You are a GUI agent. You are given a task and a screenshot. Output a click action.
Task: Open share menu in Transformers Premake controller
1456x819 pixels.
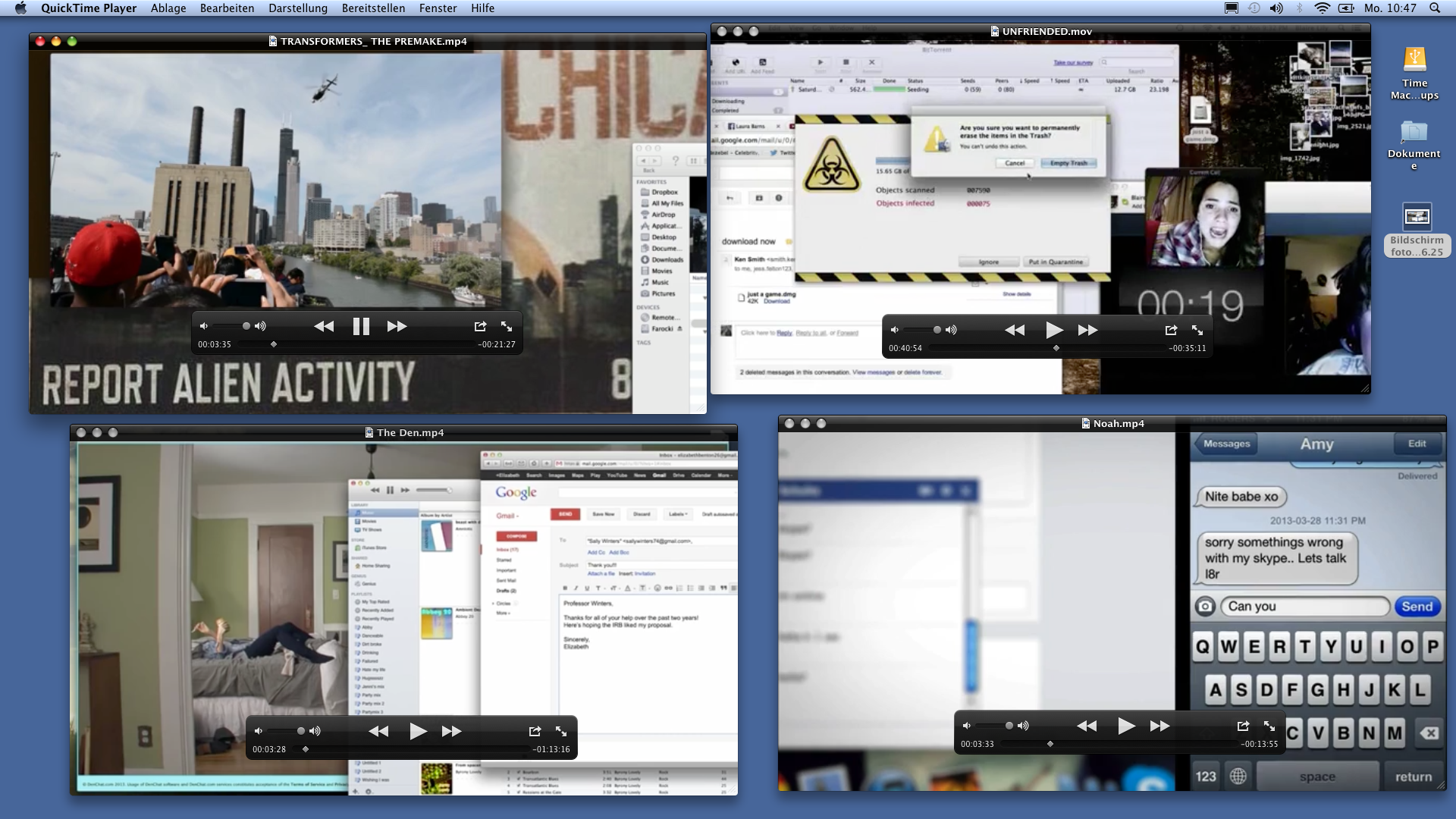coord(480,326)
